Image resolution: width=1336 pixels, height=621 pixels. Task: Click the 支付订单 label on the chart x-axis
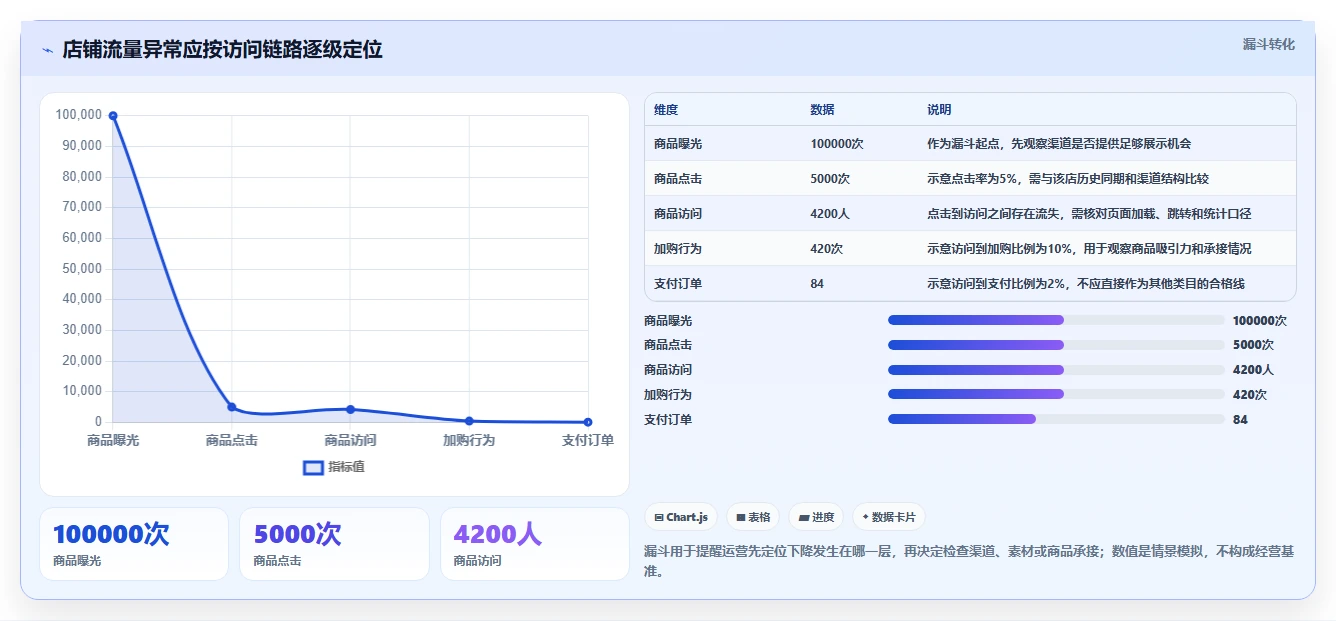click(x=588, y=440)
